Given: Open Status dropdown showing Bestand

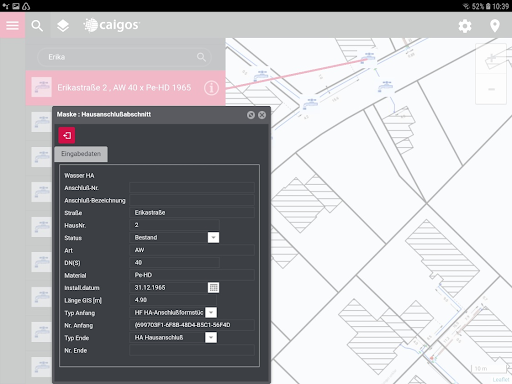Looking at the screenshot, I should coord(213,237).
